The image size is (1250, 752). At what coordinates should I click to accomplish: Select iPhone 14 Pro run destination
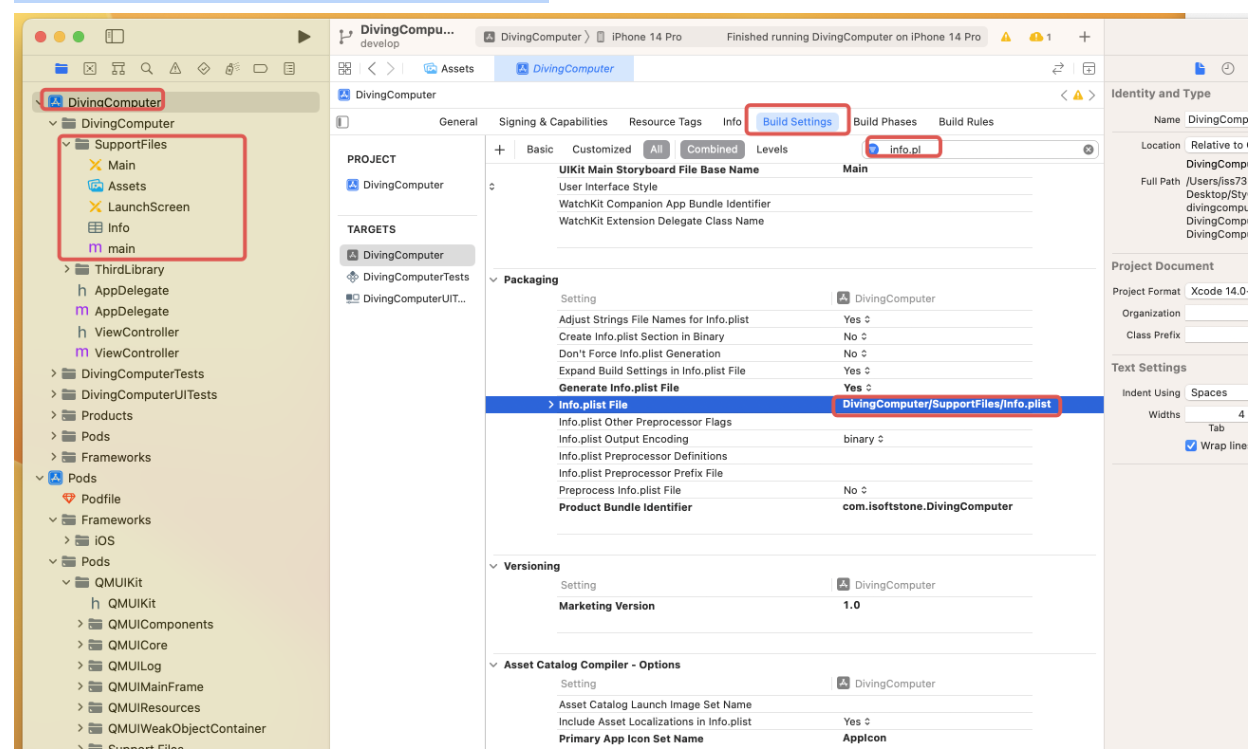639,37
